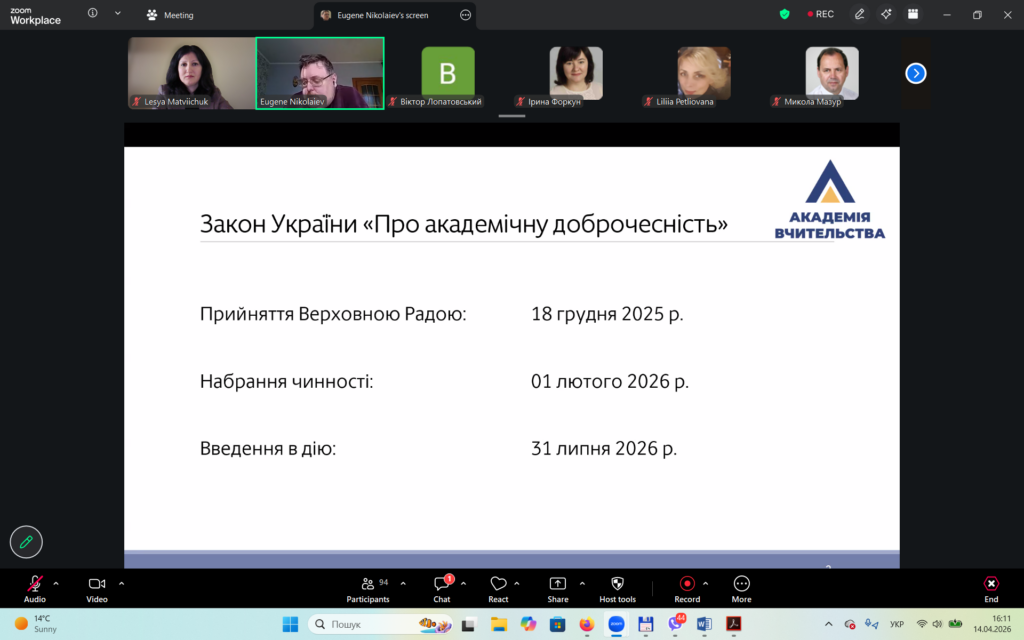Screen dimensions: 1024x640
Task: Open Host tools shield icon
Action: coord(617,584)
